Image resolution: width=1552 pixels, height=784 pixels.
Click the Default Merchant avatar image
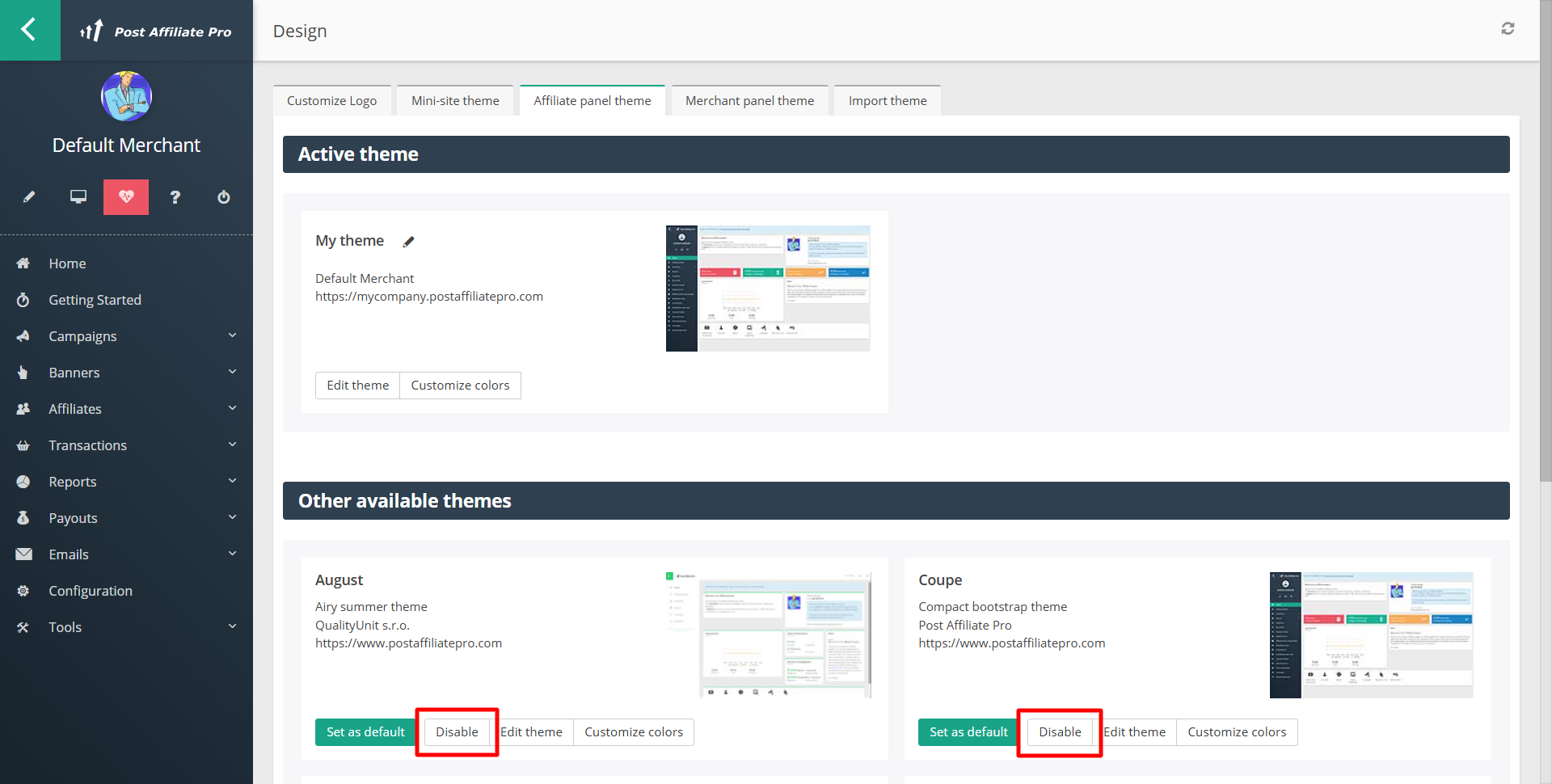(x=126, y=96)
